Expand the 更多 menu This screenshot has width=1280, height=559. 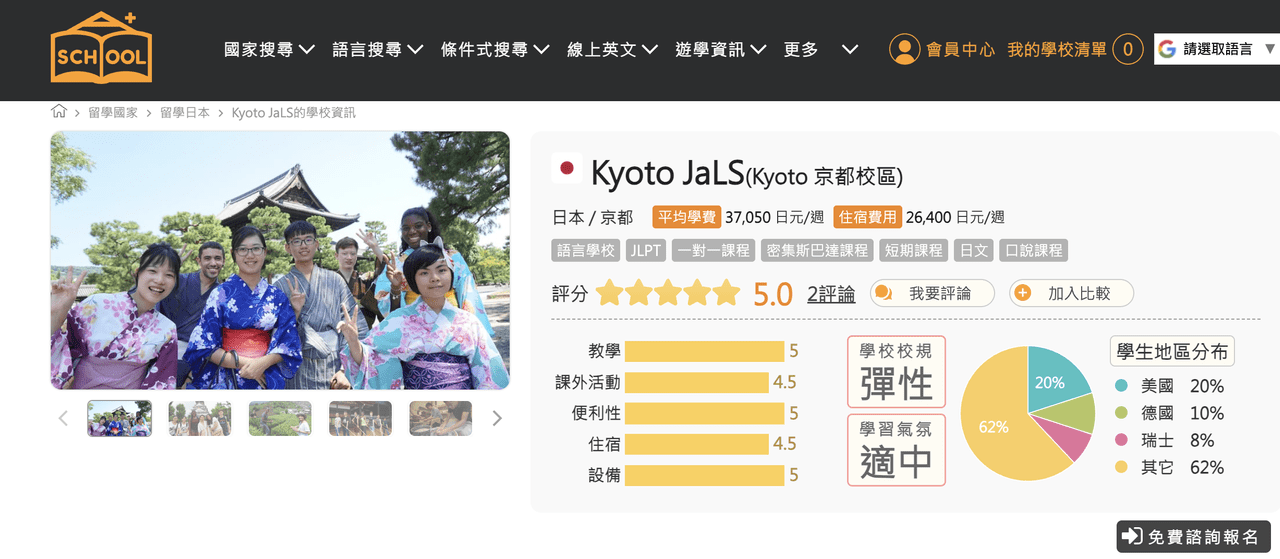coord(821,49)
